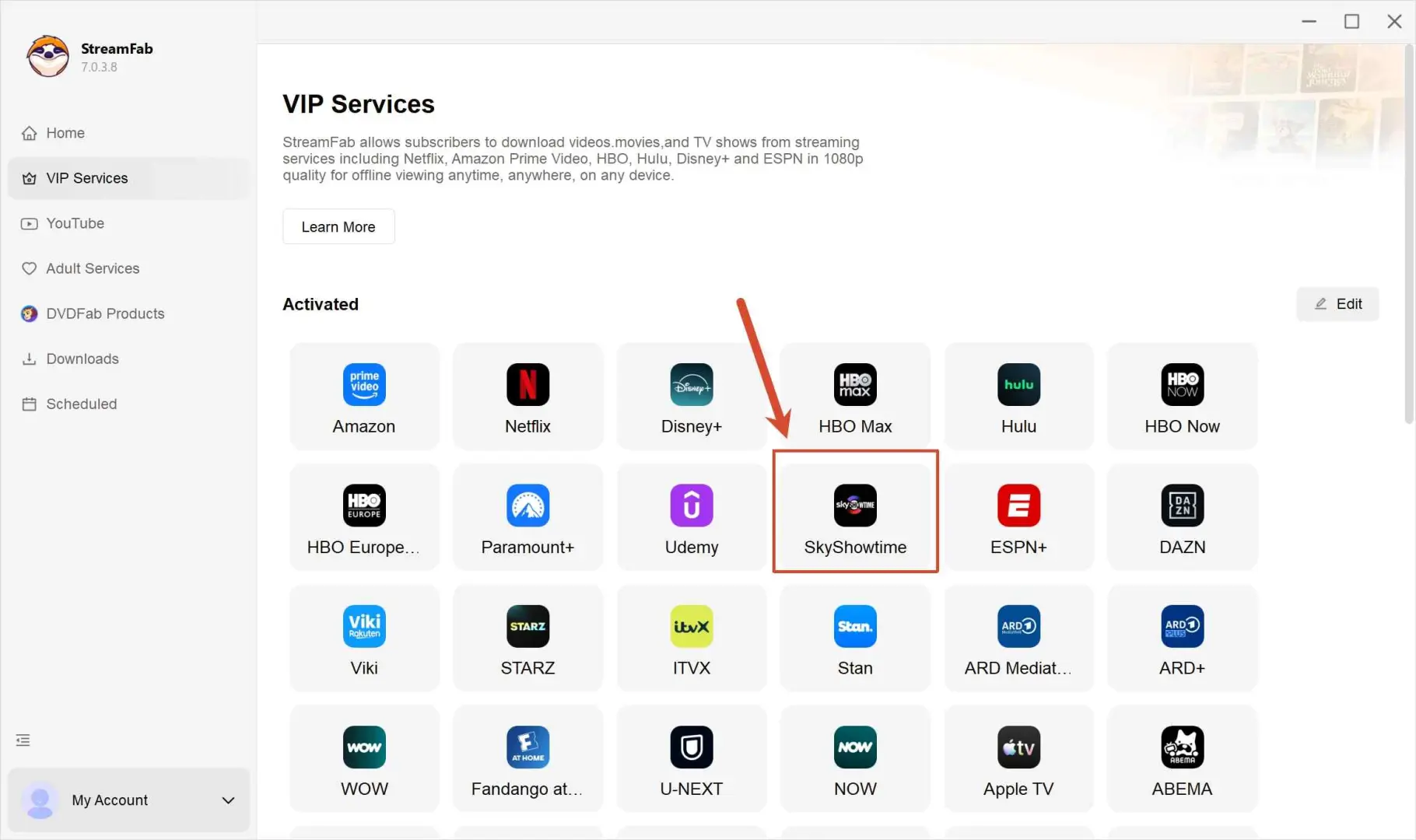Open YouTube in the sidebar

coord(129,223)
